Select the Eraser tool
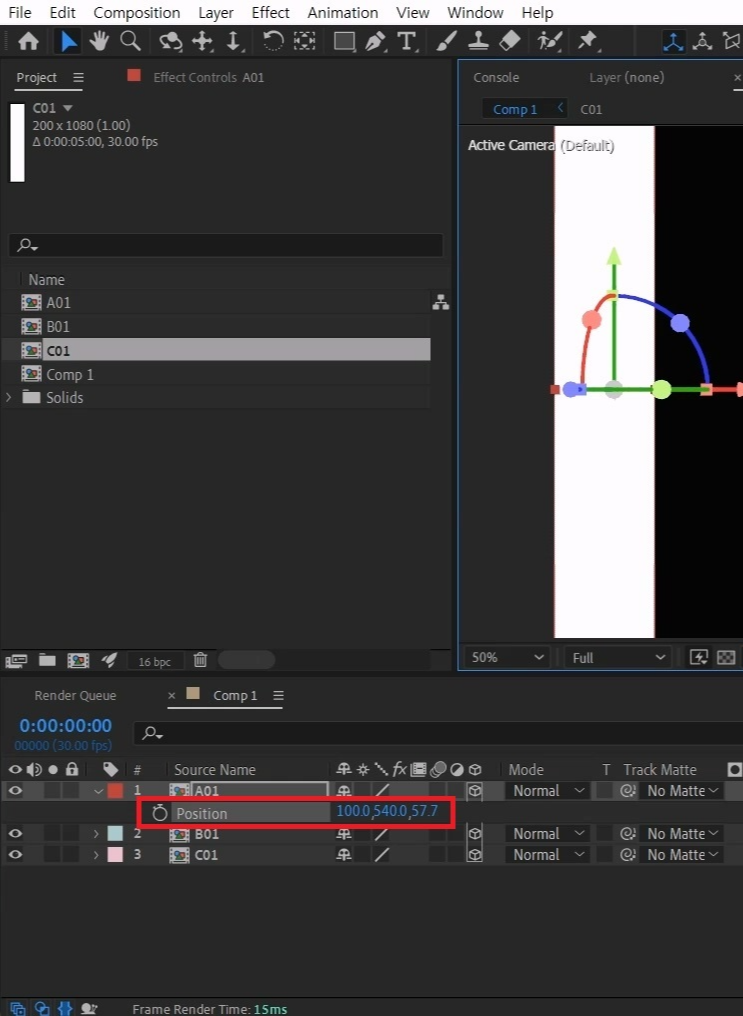743x1016 pixels. pos(510,41)
